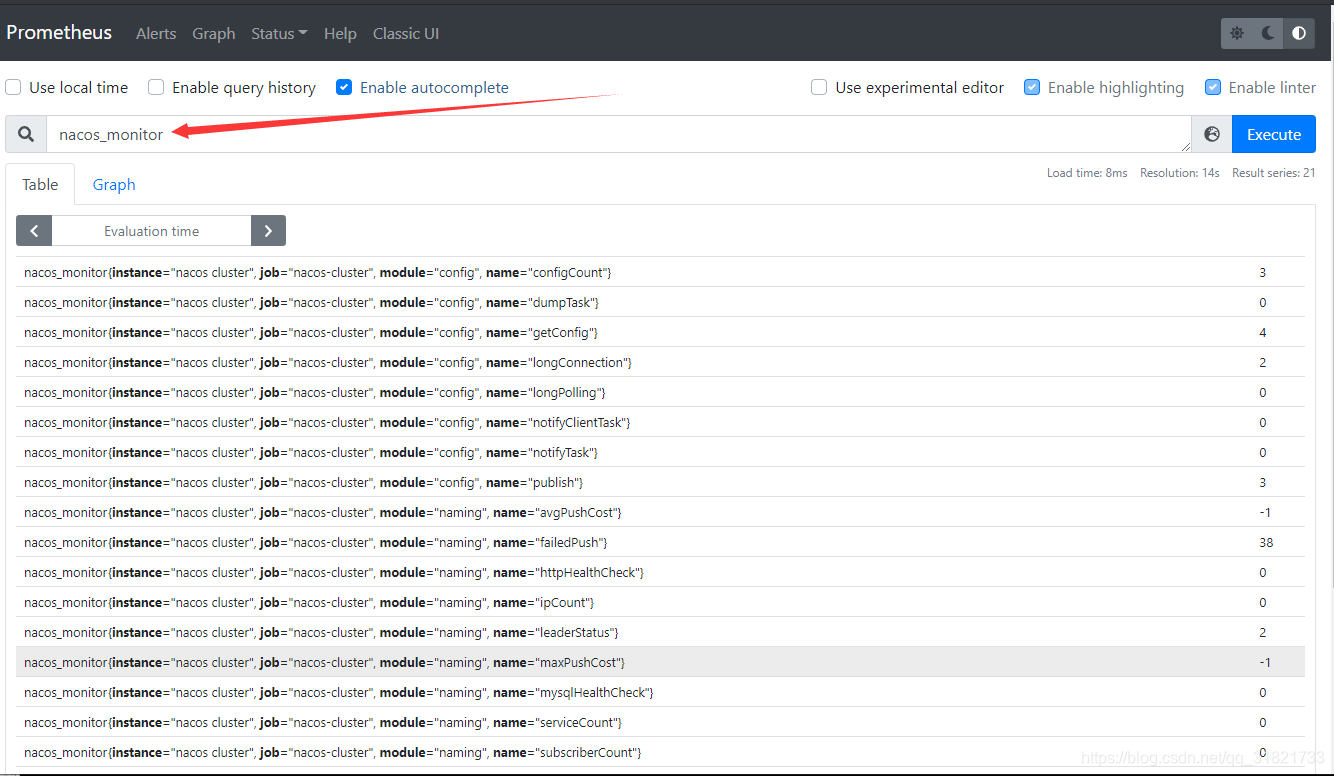This screenshot has width=1334, height=776.
Task: Click the maxPushCost metric row
Action: (x=660, y=662)
